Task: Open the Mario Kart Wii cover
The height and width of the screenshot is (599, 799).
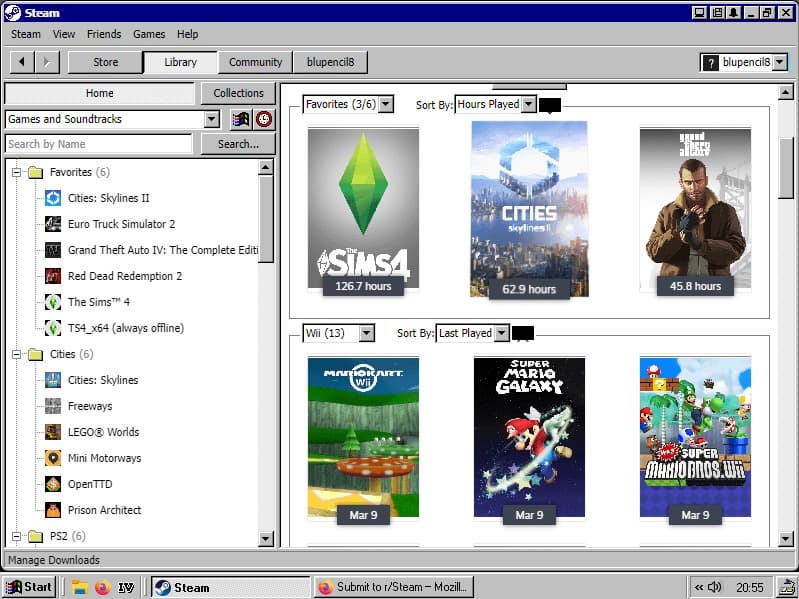Action: click(x=363, y=437)
